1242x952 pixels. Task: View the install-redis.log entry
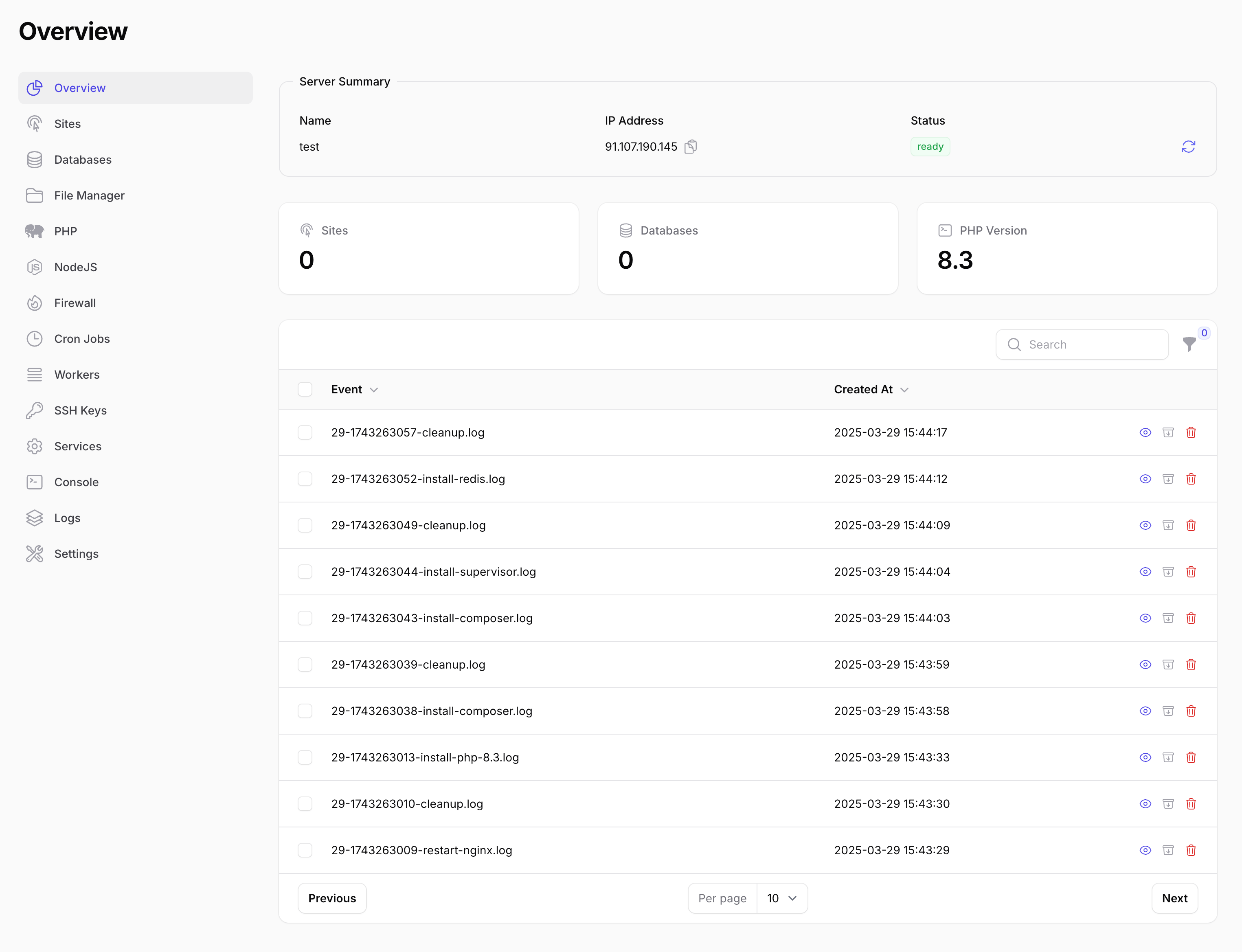(x=1145, y=479)
